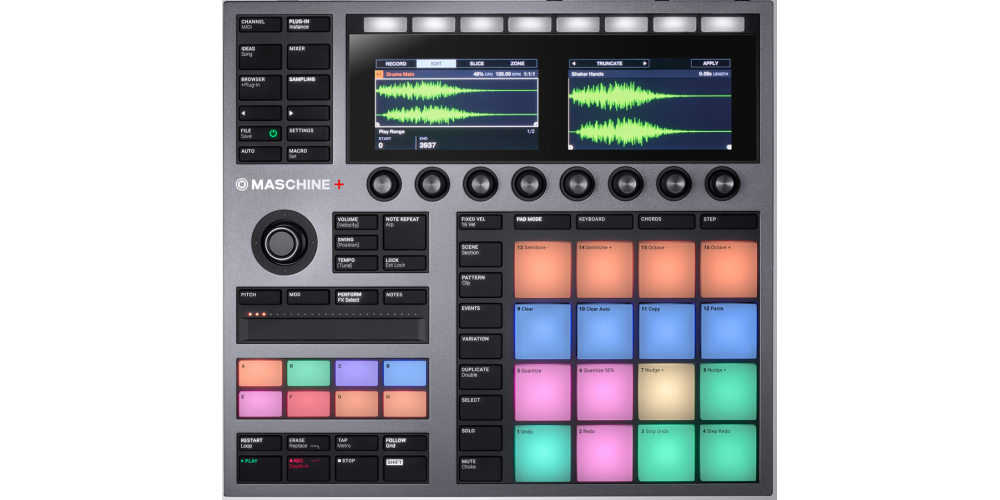Click APPLY on the right display
The width and height of the screenshot is (1000, 500).
point(710,64)
